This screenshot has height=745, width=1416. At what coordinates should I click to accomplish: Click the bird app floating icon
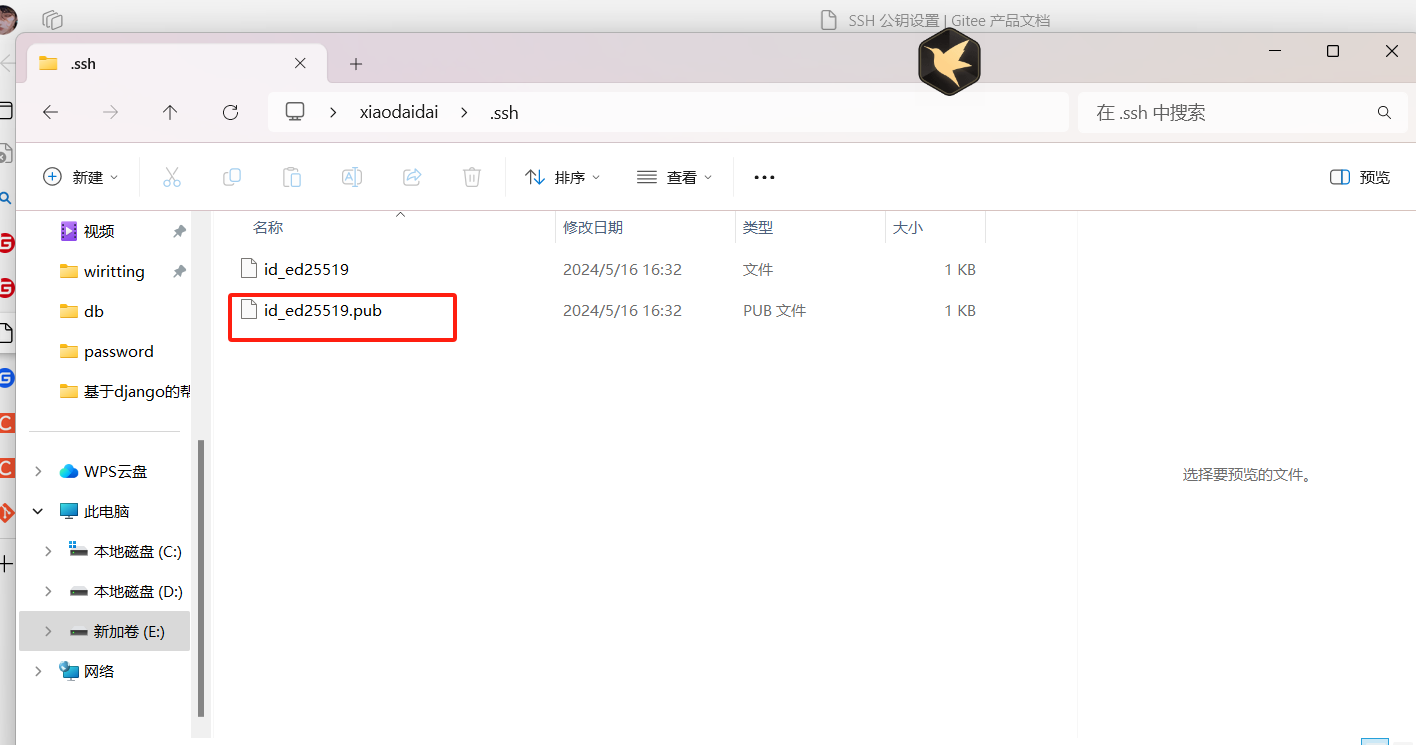(x=949, y=62)
